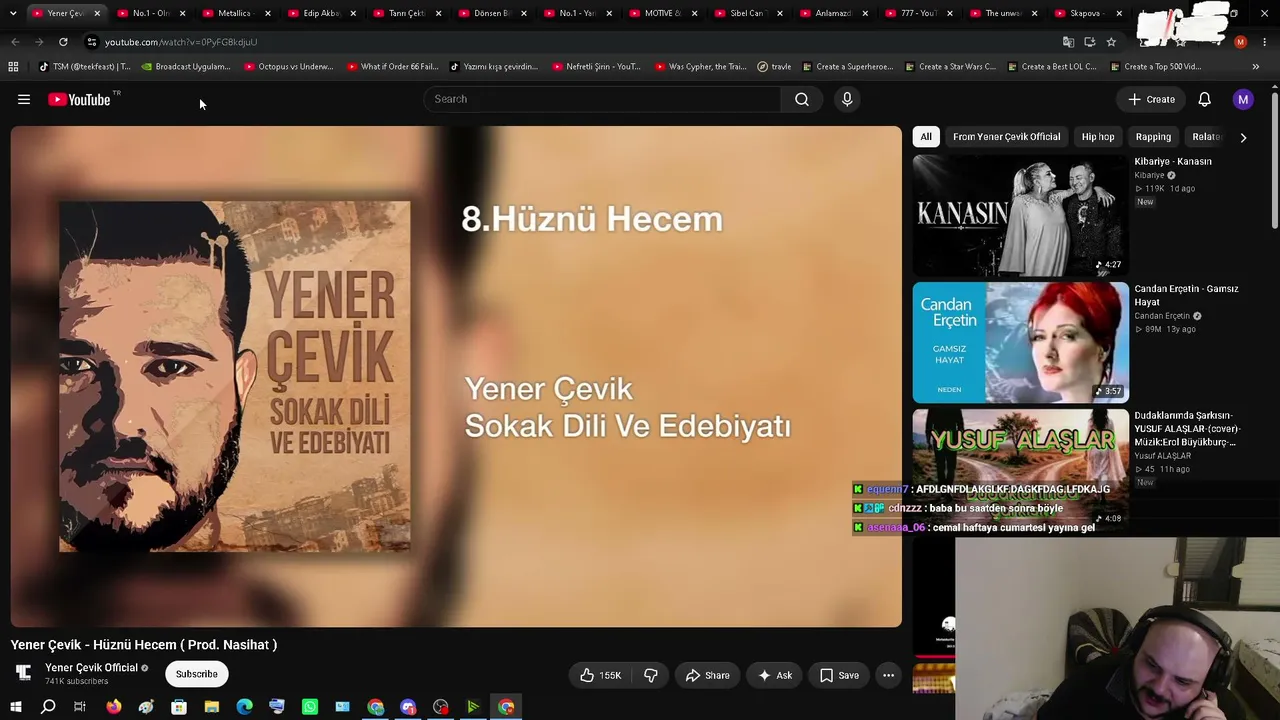This screenshot has width=1280, height=720.
Task: Open the travle bookmark
Action: click(x=774, y=67)
